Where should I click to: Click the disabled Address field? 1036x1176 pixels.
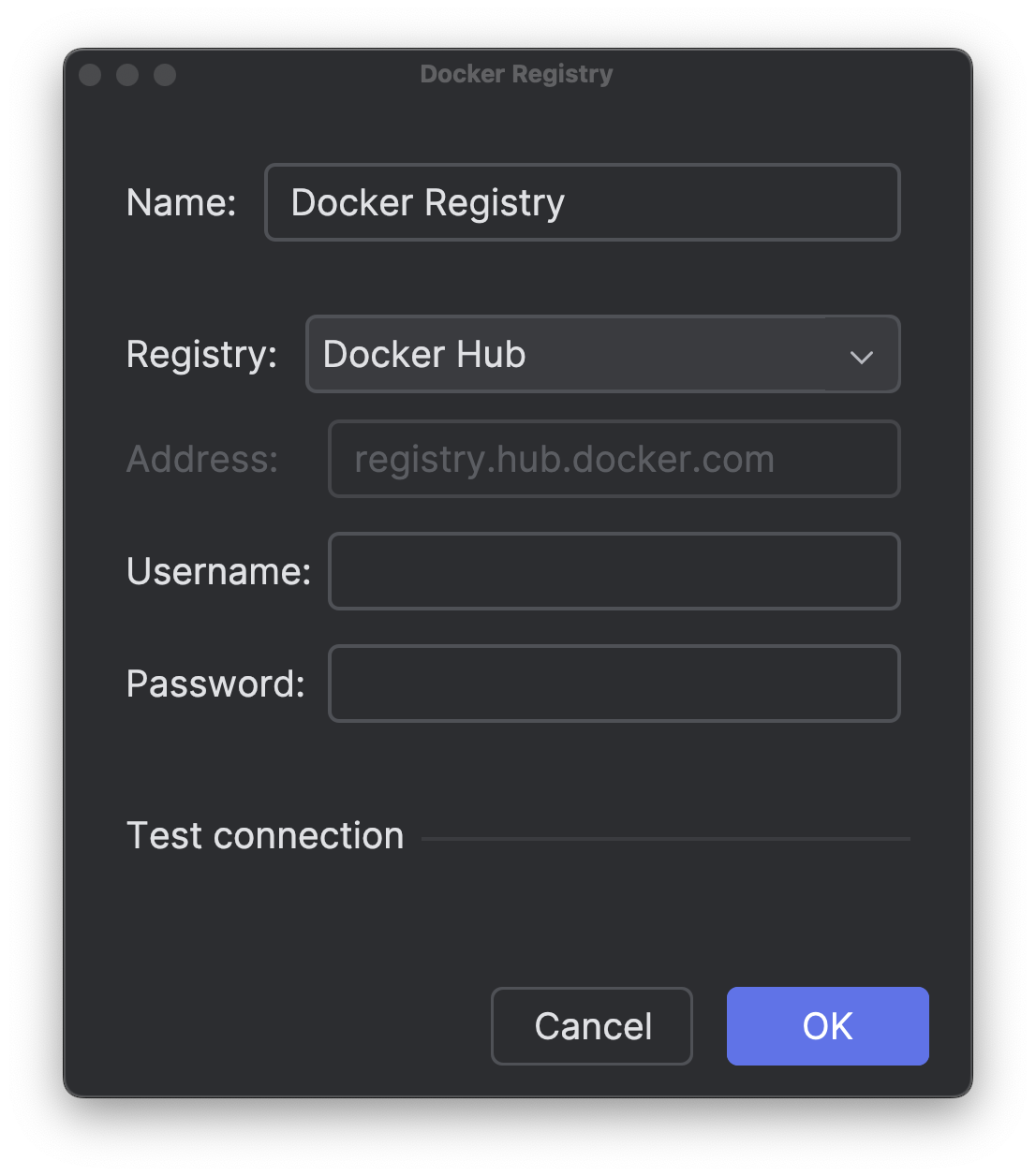614,459
